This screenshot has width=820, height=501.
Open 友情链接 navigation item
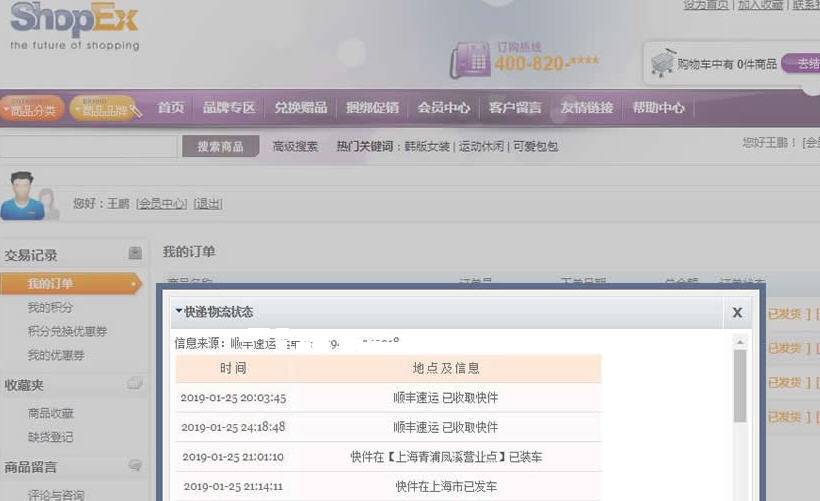click(x=587, y=108)
